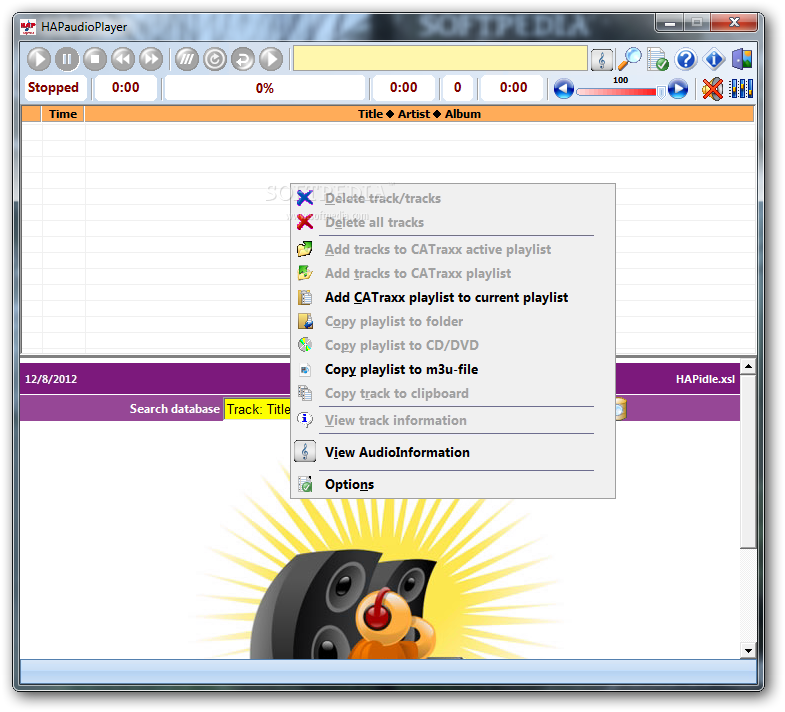Click the Fast Forward button
The width and height of the screenshot is (785, 712).
click(151, 60)
